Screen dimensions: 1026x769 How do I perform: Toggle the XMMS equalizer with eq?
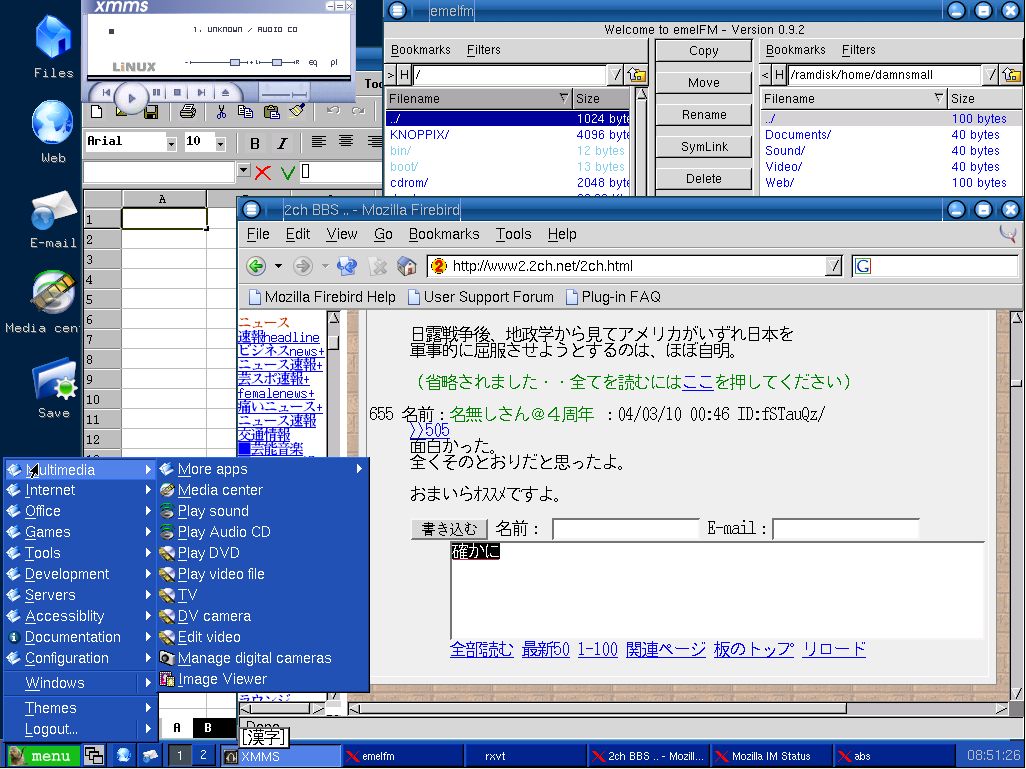click(x=313, y=63)
